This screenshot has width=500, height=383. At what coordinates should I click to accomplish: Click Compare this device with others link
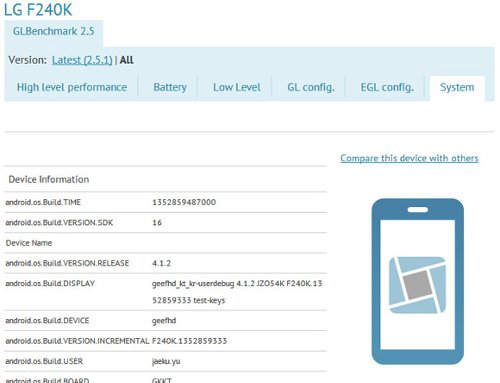(x=409, y=158)
